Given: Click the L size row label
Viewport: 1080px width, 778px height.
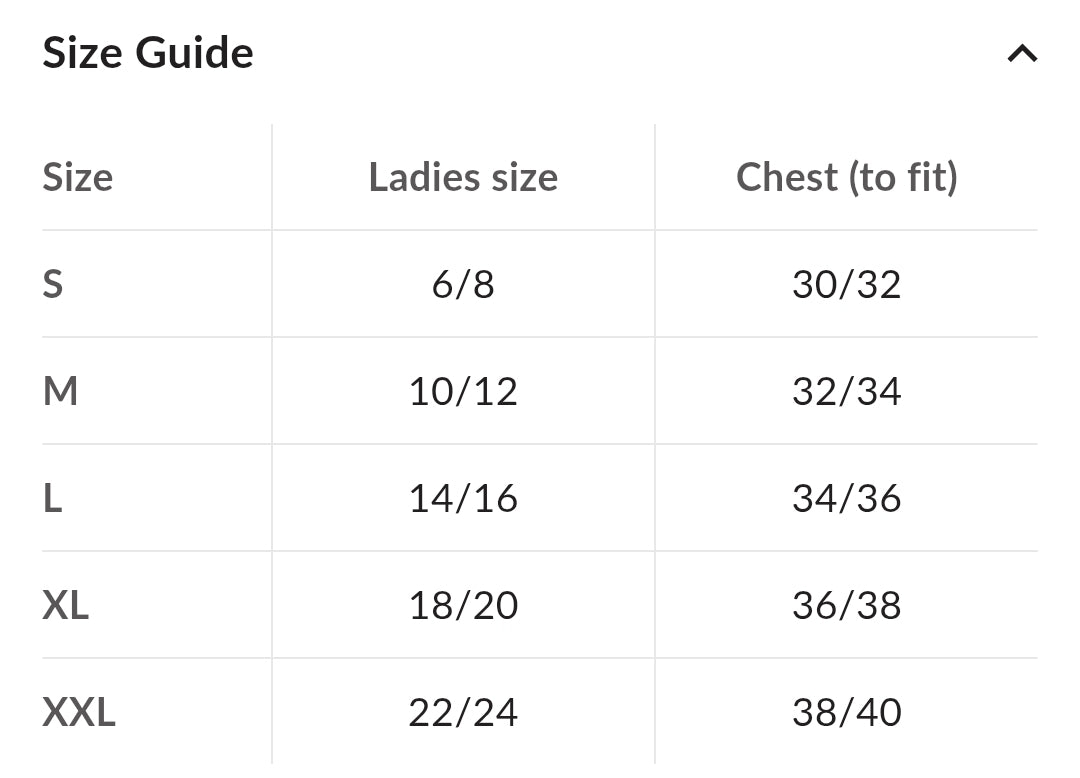Looking at the screenshot, I should coord(53,498).
